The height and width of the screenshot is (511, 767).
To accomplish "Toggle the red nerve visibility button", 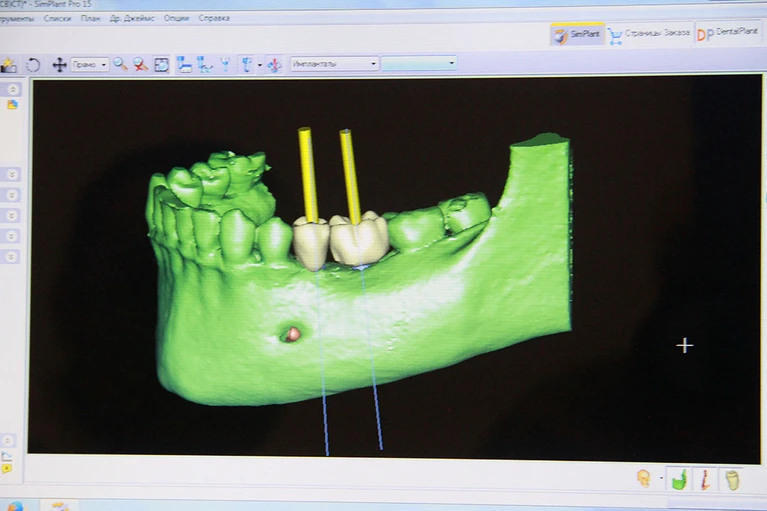I will [705, 479].
